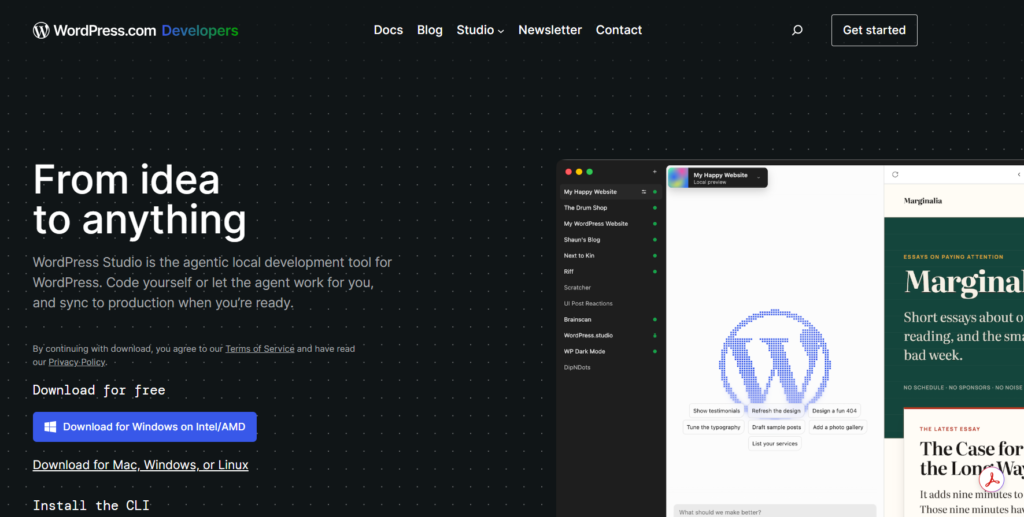
Task: Click the reload icon in the preview pane
Action: (x=895, y=174)
